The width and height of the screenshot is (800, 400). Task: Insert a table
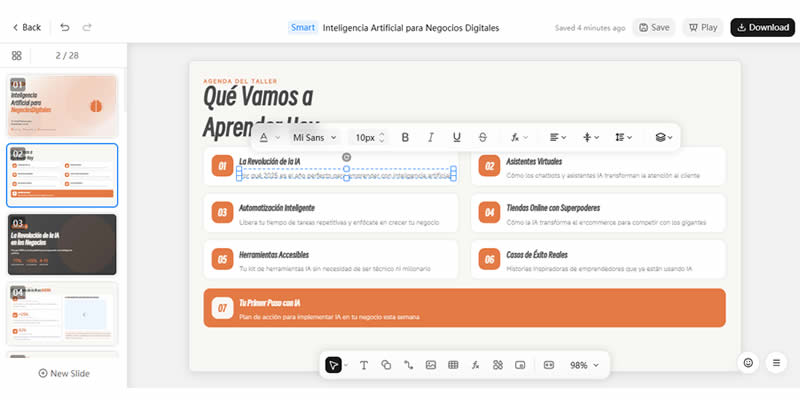click(453, 366)
